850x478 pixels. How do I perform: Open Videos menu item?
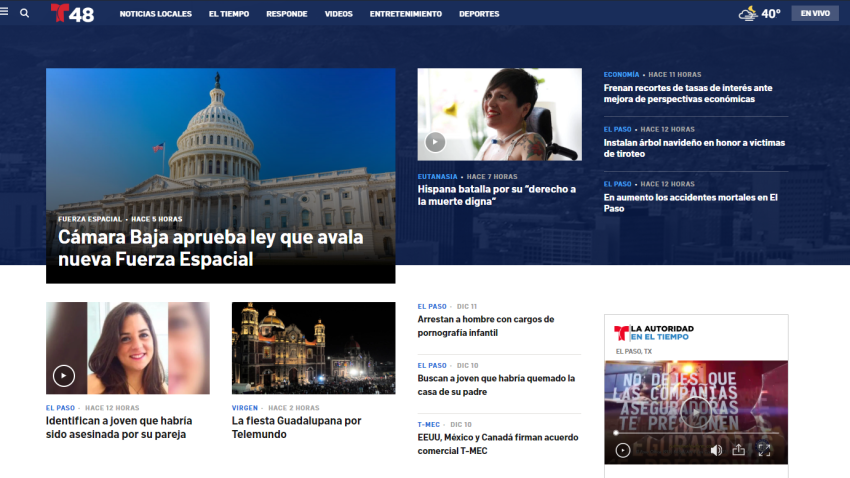pyautogui.click(x=338, y=14)
